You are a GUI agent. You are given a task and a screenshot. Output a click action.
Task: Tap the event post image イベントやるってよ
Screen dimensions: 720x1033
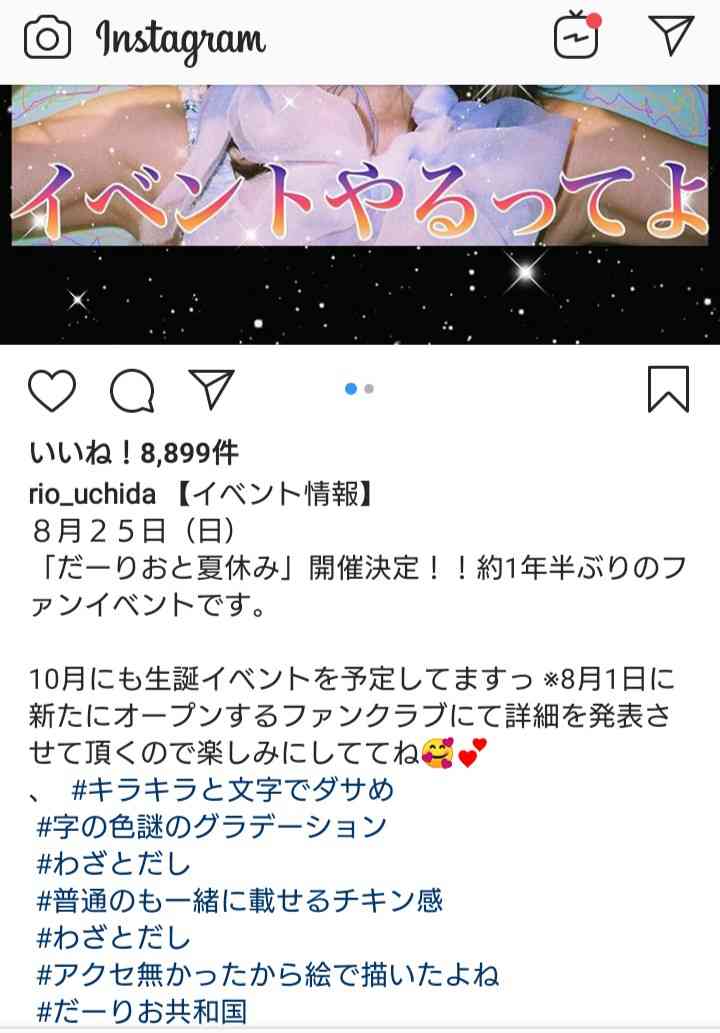point(360,214)
